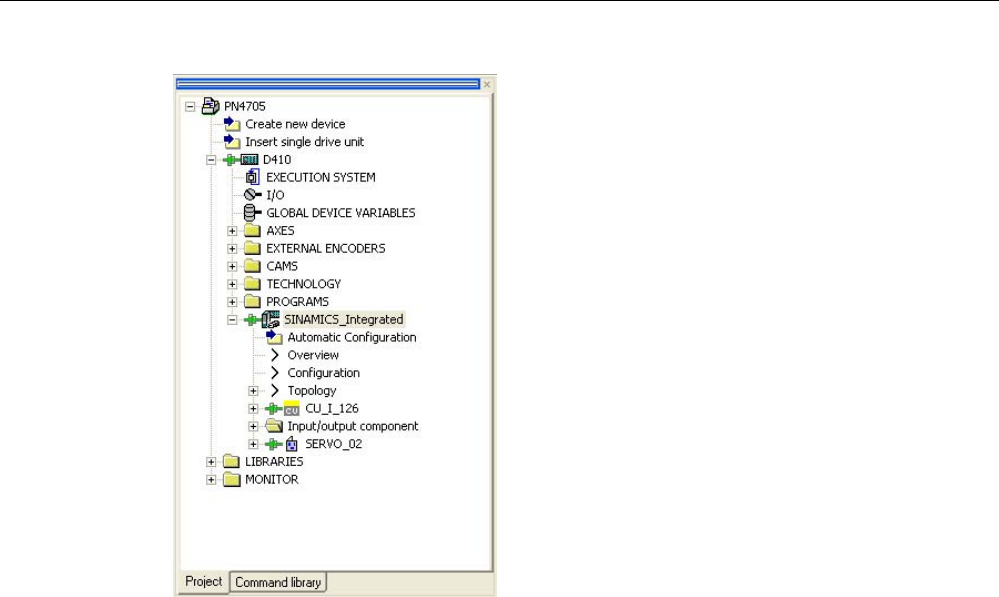
Task: Expand the MONITOR folder
Action: tap(211, 480)
